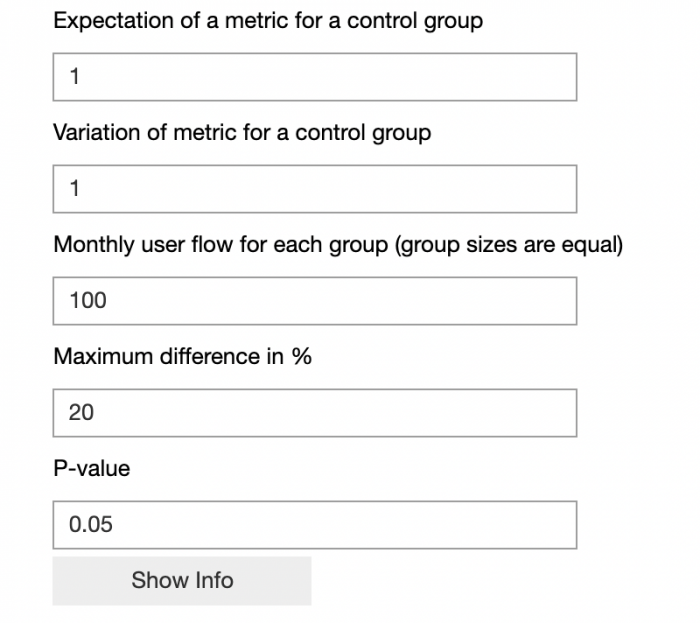Click the 'P-value' label text

(x=91, y=468)
